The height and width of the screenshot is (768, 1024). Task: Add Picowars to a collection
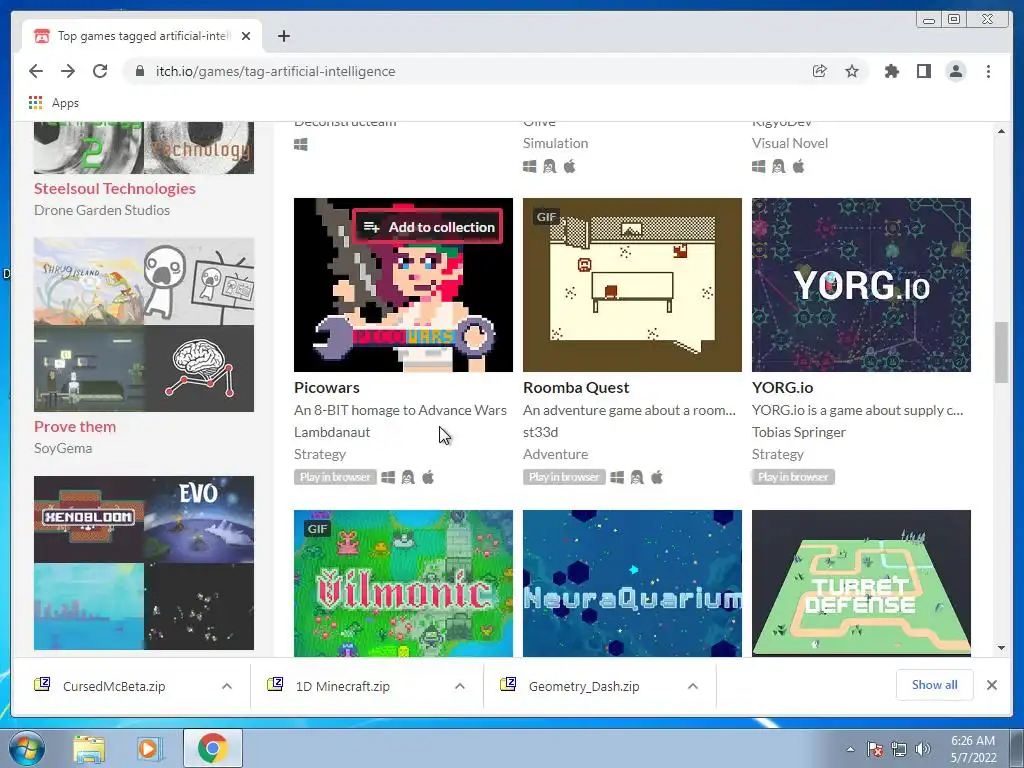428,227
